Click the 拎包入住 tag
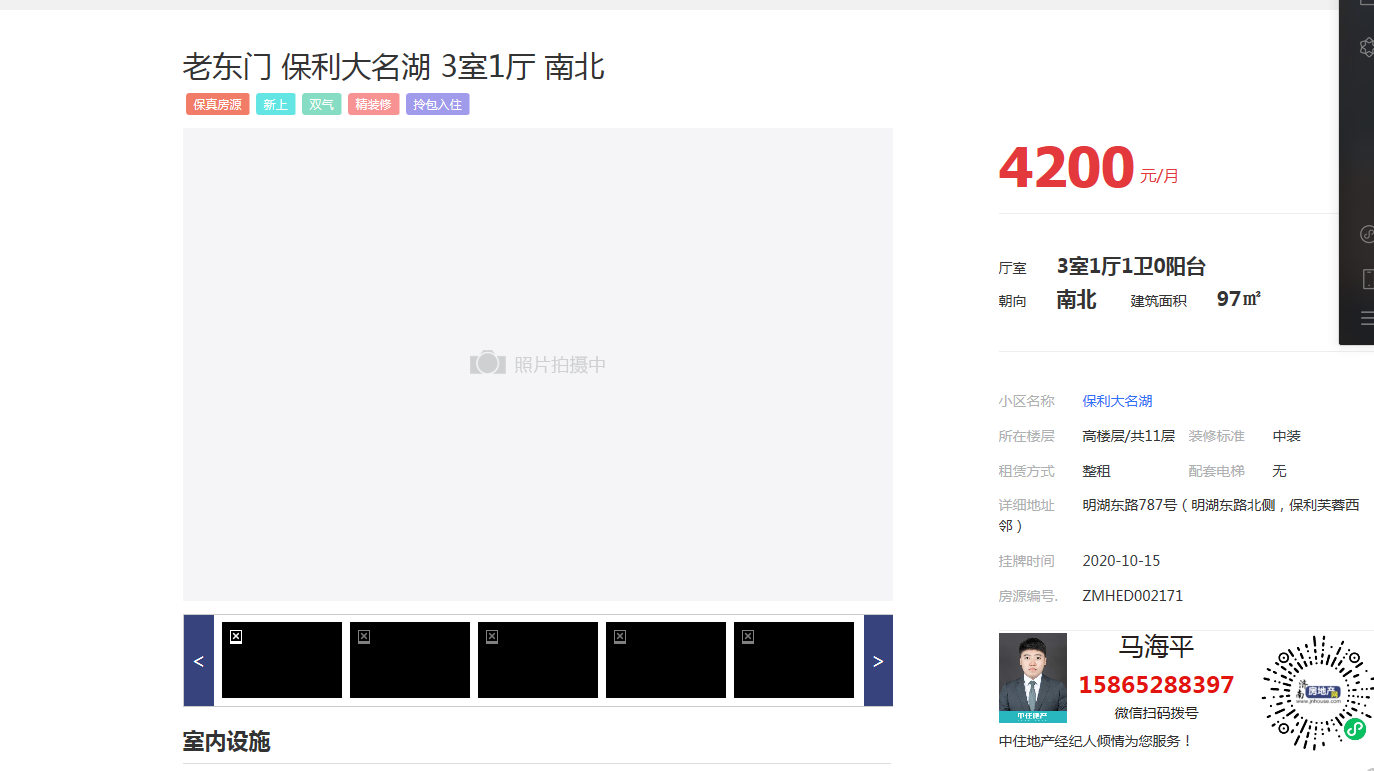Image resolution: width=1374 pixels, height=771 pixels. (437, 104)
